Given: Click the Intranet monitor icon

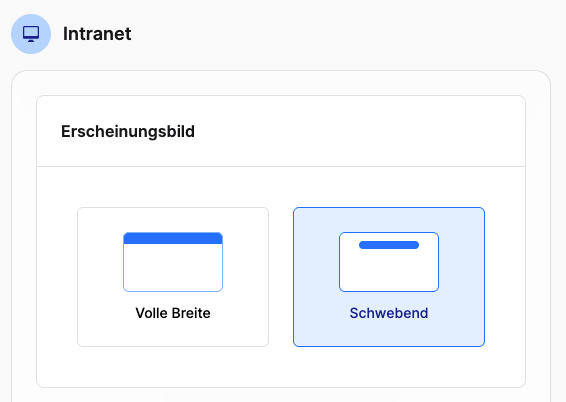Looking at the screenshot, I should [x=31, y=34].
